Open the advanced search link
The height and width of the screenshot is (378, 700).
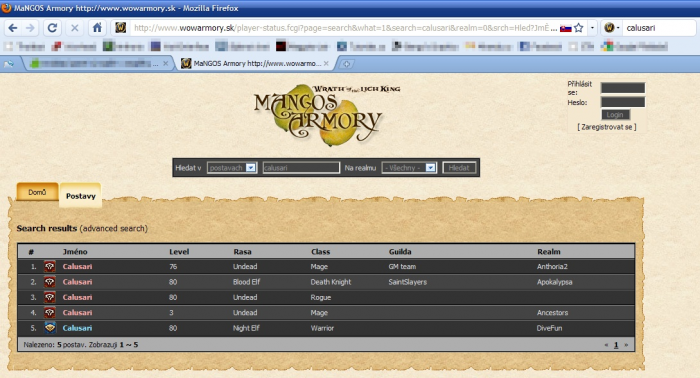(113, 228)
